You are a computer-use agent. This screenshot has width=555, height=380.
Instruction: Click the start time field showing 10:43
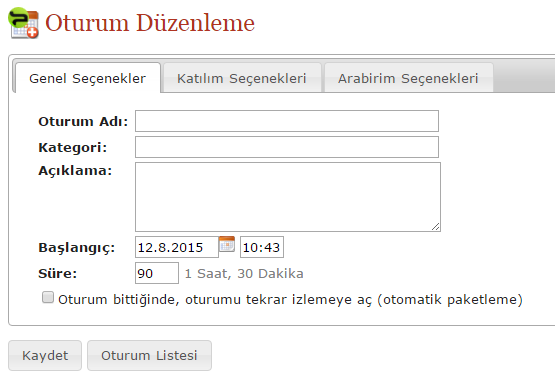point(262,247)
